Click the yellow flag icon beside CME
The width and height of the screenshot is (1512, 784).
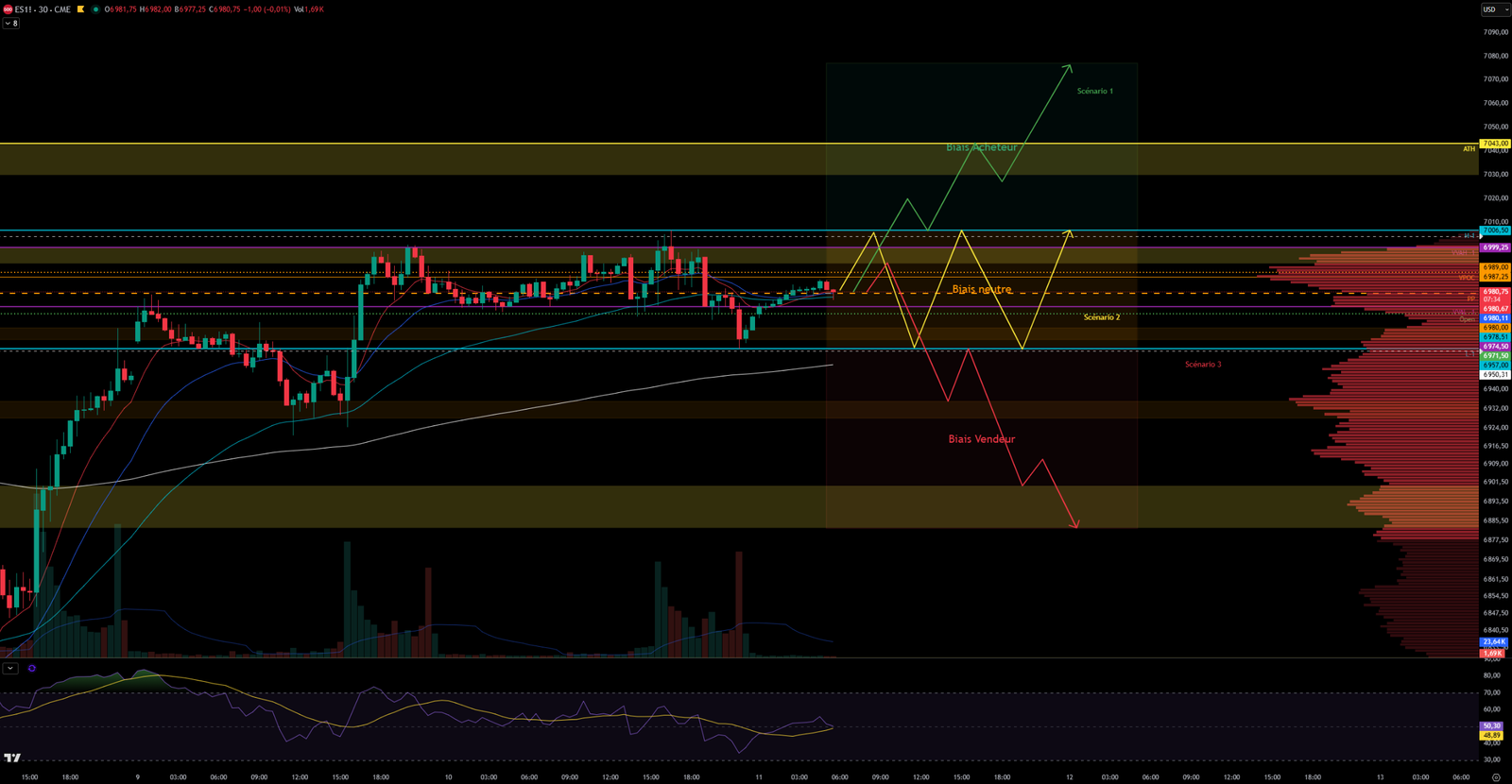[x=80, y=9]
